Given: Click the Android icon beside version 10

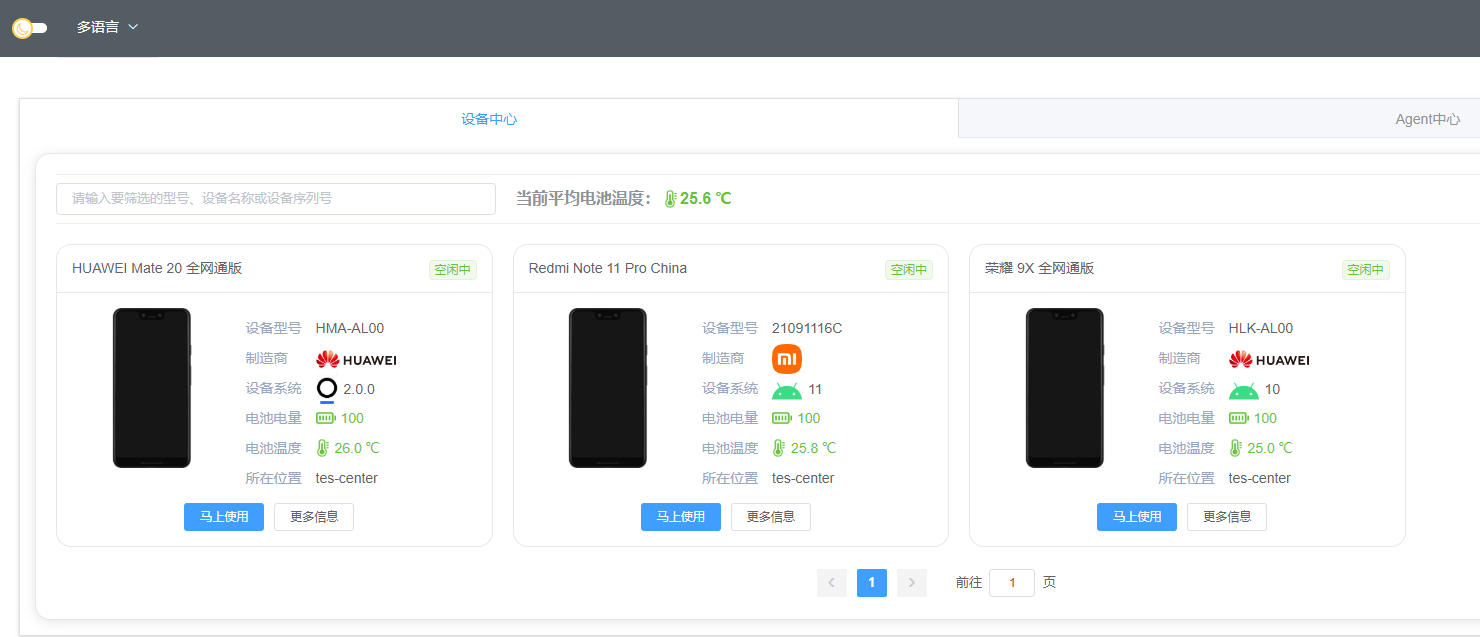Looking at the screenshot, I should tap(1244, 390).
